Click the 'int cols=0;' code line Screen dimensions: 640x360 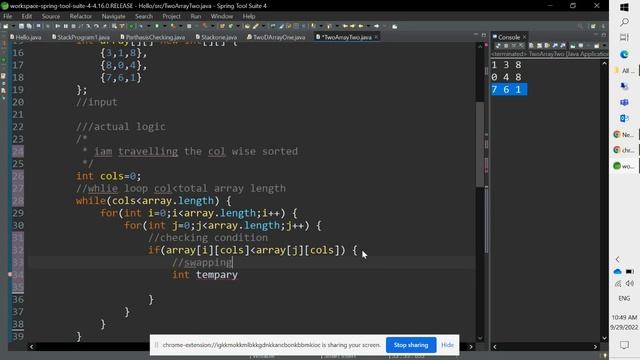pos(108,176)
